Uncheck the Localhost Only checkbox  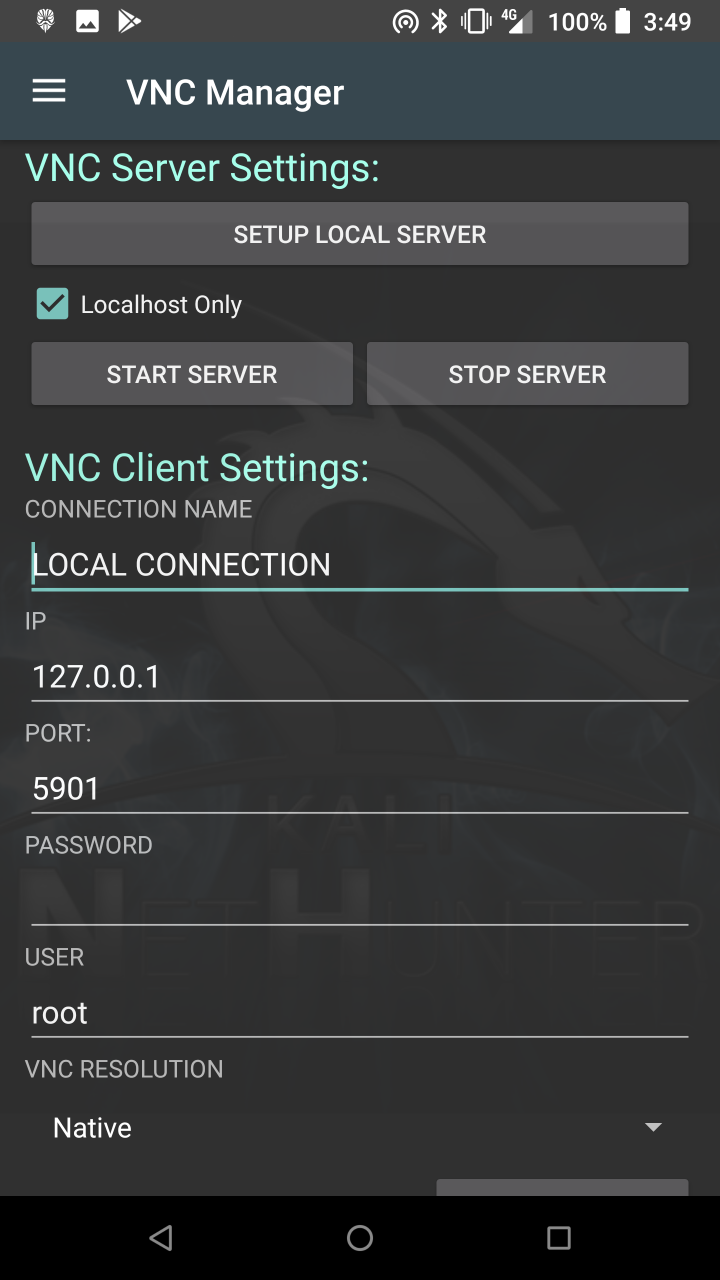pyautogui.click(x=52, y=304)
